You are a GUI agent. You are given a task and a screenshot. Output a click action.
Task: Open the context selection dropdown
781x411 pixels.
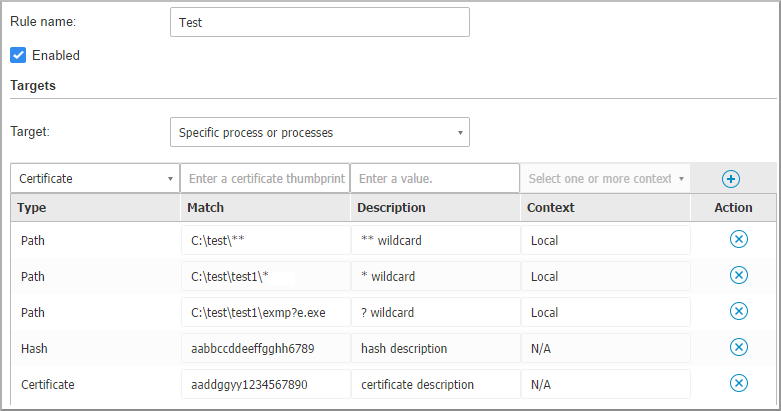pos(605,179)
